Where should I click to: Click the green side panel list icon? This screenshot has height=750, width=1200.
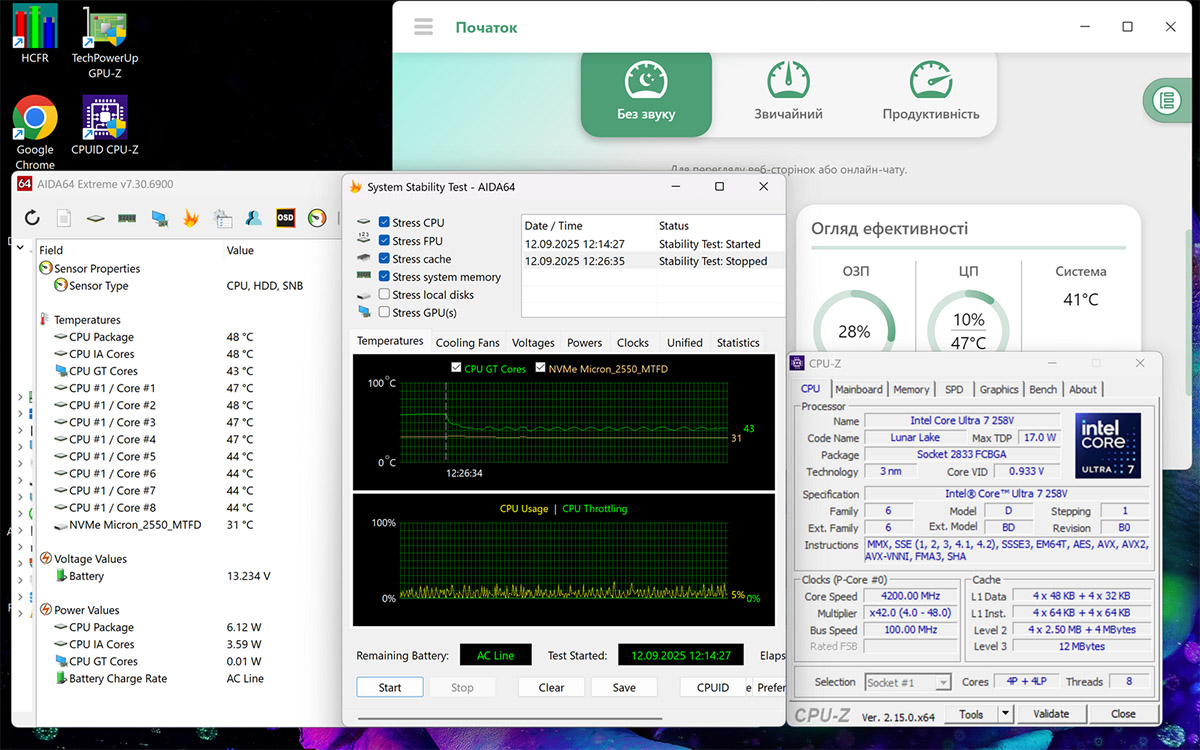[x=1165, y=100]
